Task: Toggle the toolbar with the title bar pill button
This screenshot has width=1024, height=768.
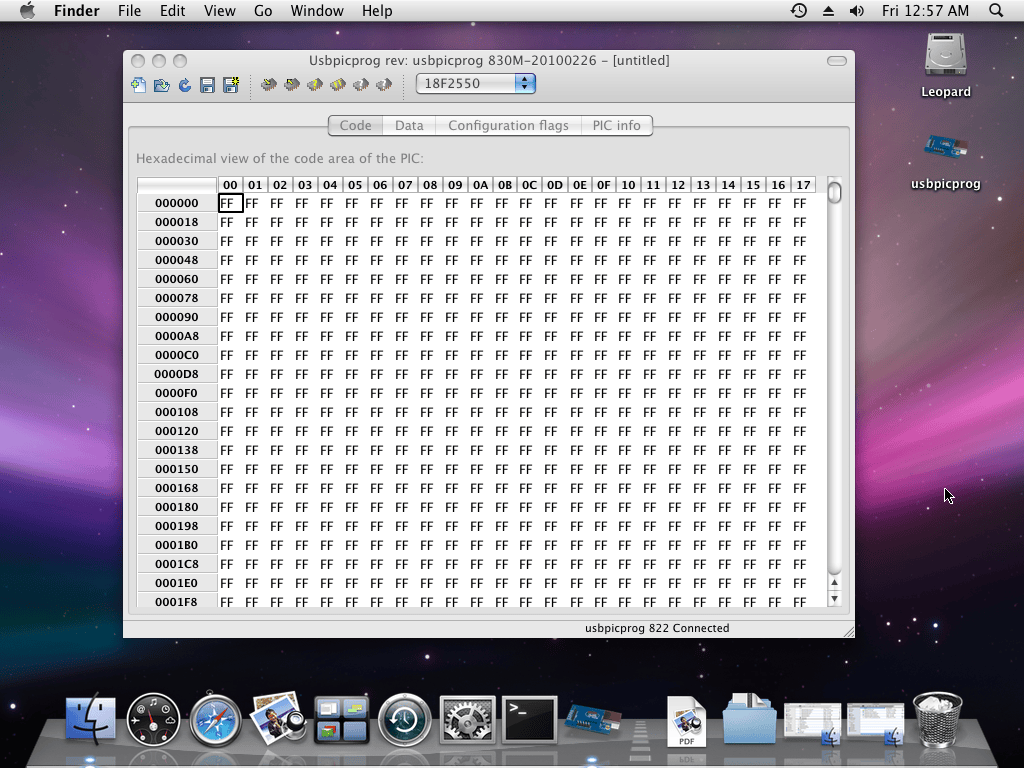Action: 837,61
